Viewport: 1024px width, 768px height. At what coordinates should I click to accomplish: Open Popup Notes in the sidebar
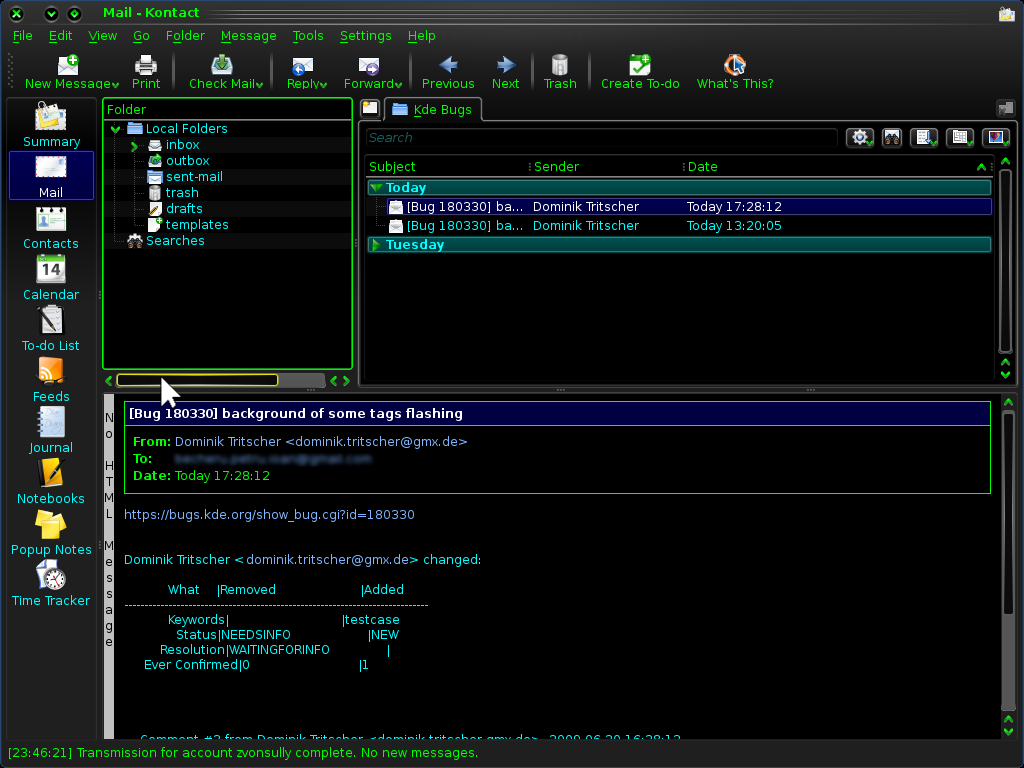(x=51, y=533)
